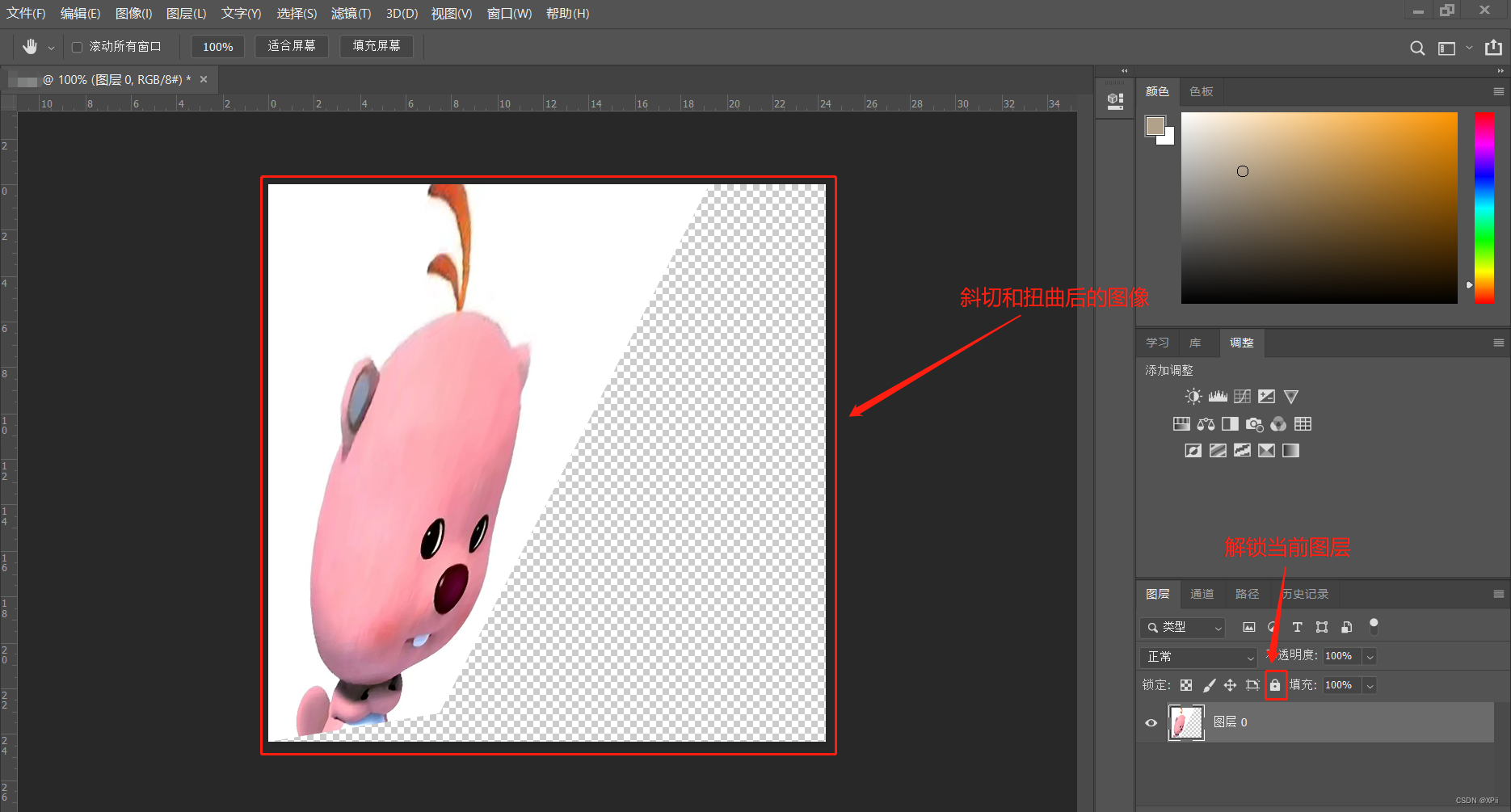This screenshot has height=812, width=1511.
Task: Add a Curves adjustment layer
Action: tap(1242, 397)
